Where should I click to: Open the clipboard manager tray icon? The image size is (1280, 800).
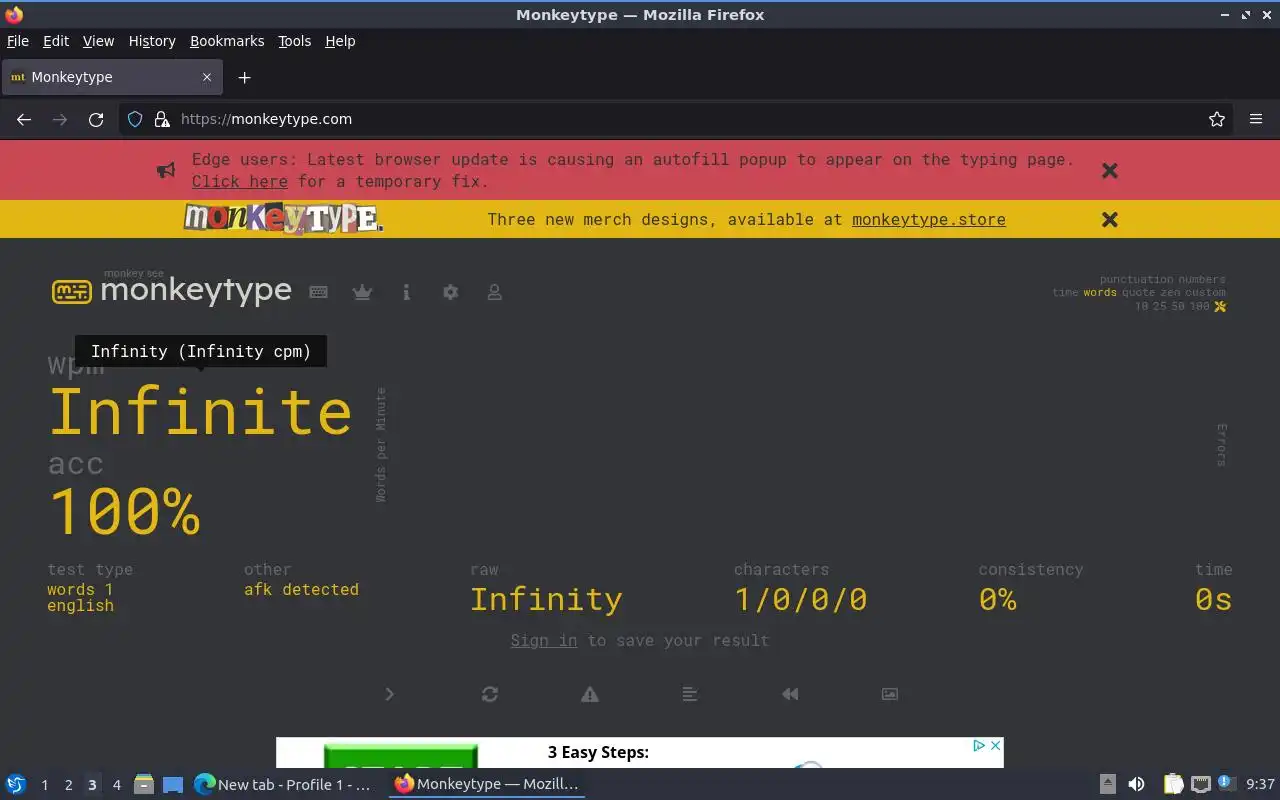pos(1173,785)
